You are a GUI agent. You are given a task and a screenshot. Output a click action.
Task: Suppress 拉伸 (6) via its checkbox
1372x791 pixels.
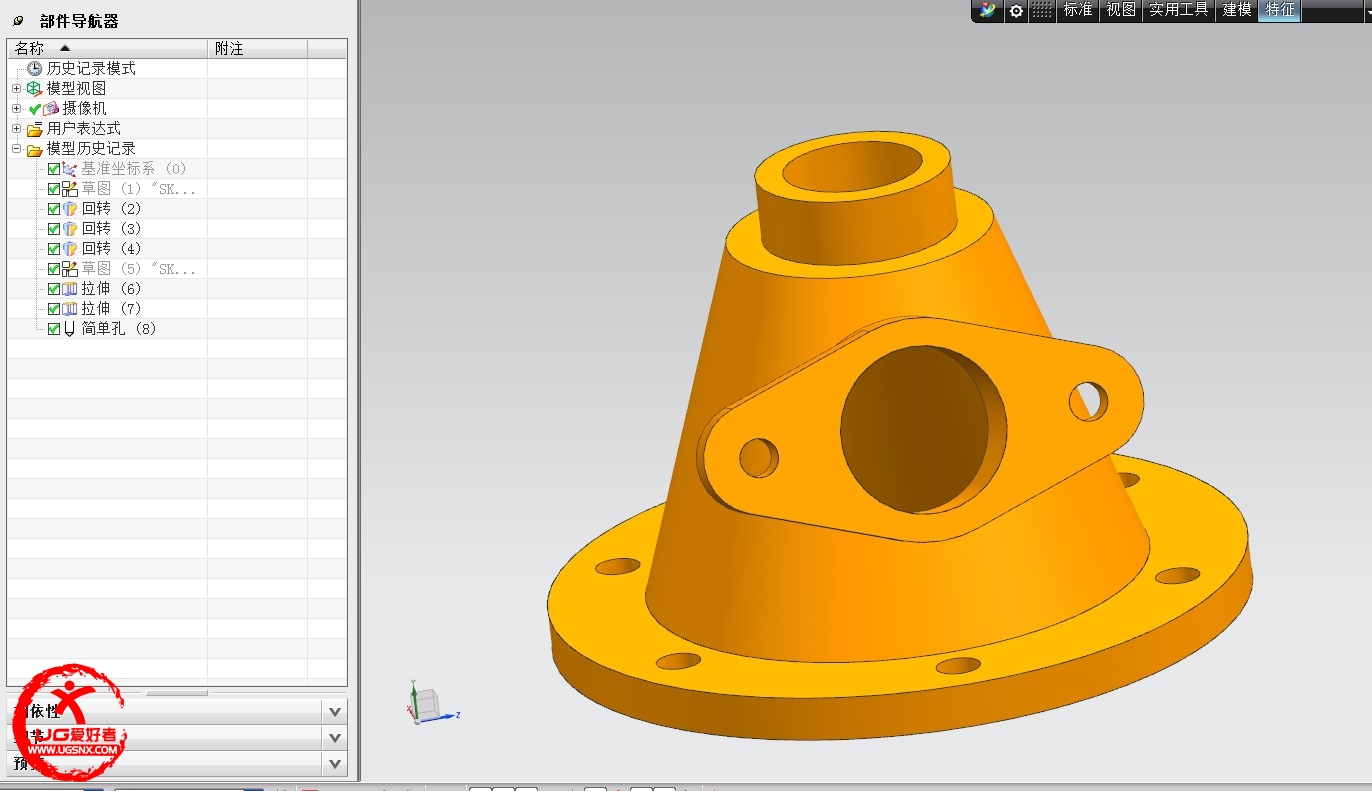54,289
